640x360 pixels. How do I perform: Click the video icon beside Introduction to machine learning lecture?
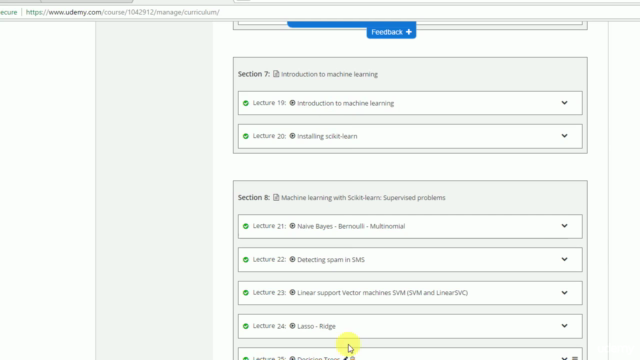click(x=292, y=103)
